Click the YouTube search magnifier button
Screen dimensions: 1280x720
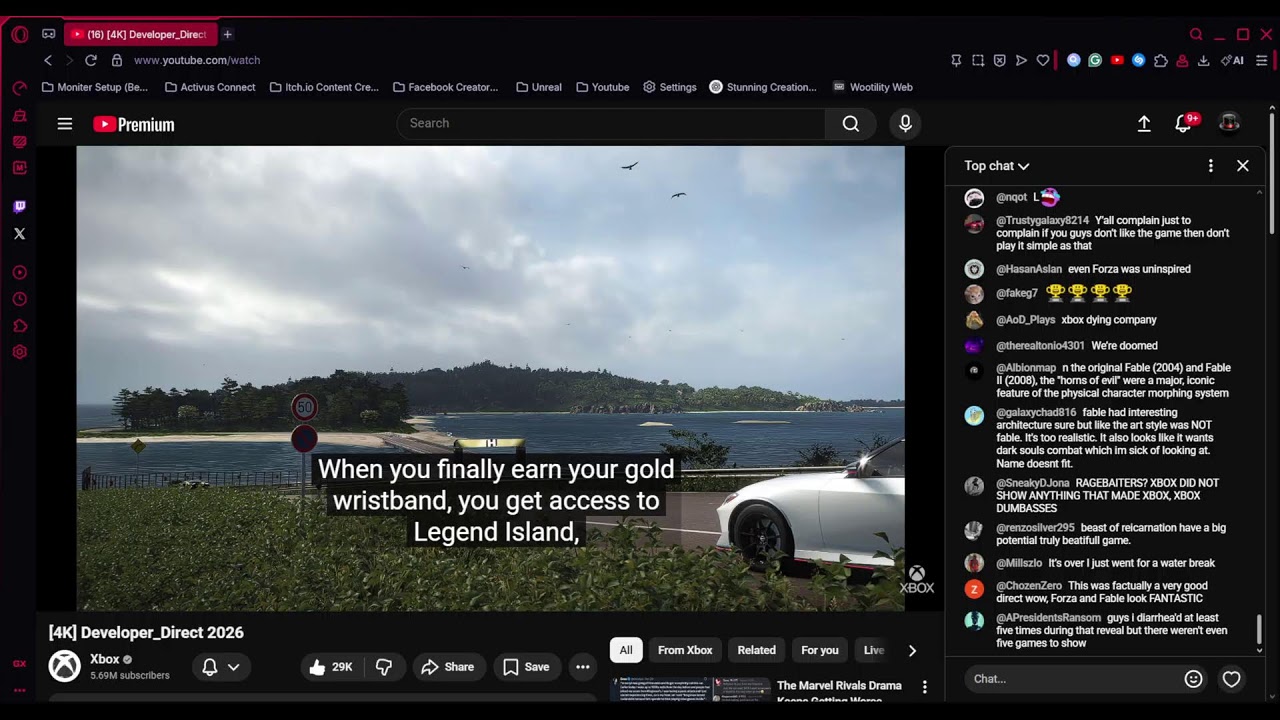point(851,124)
